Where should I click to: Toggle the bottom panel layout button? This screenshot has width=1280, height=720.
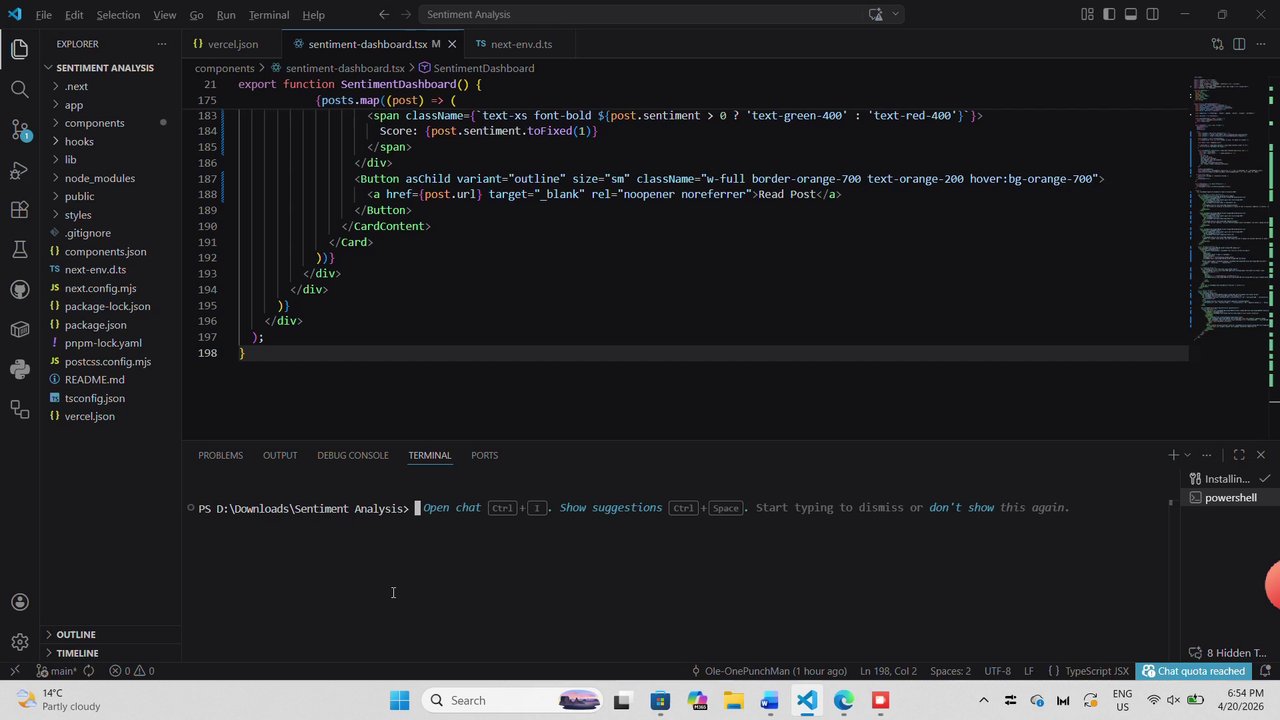[1131, 14]
